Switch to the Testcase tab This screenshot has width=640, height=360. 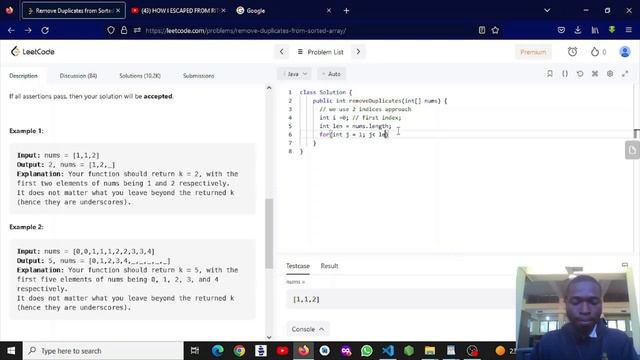298,266
